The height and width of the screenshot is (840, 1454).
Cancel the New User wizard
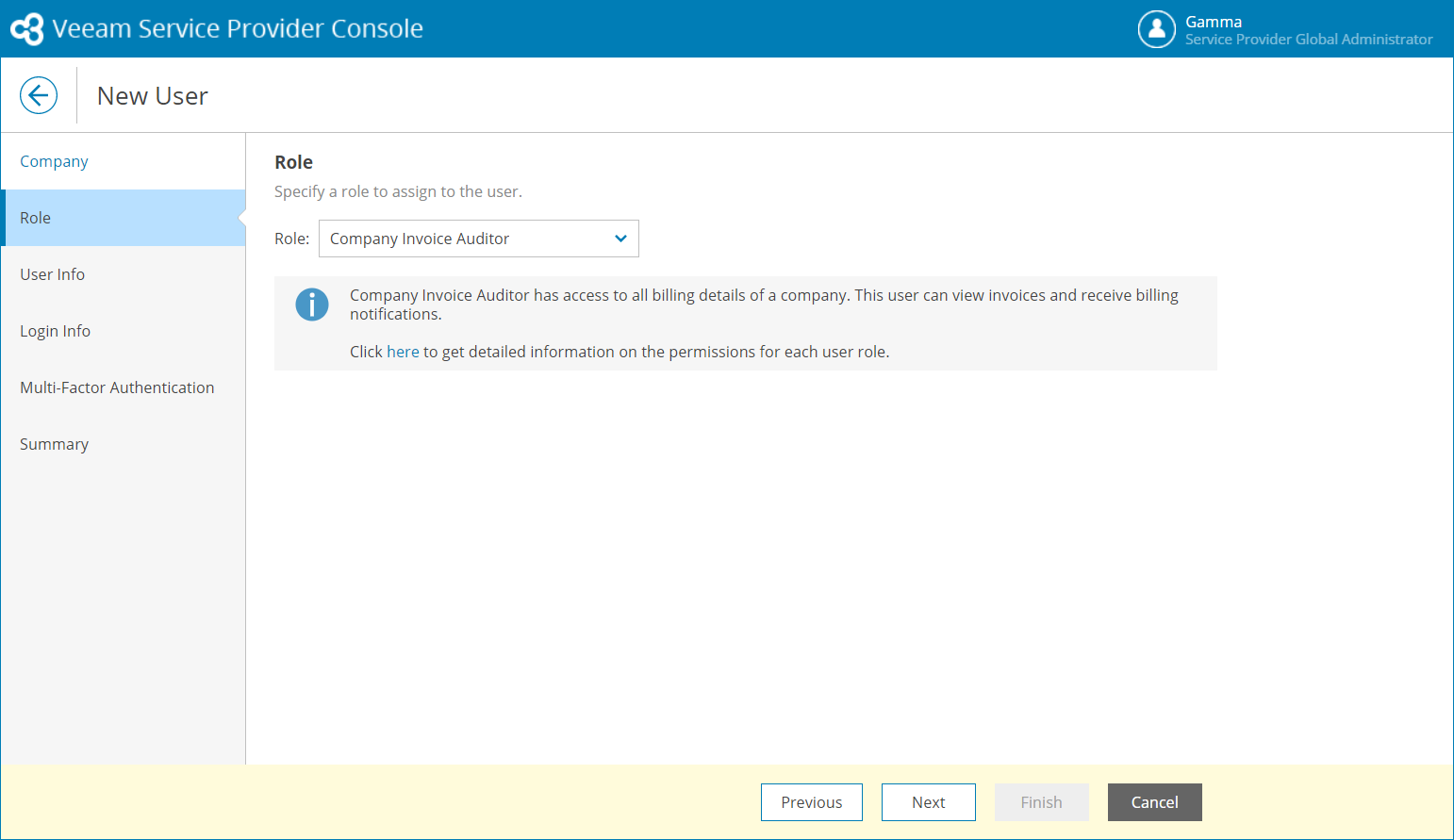click(1154, 802)
